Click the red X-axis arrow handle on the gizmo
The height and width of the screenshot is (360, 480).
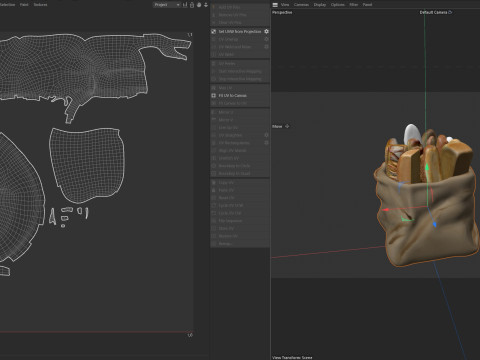(x=386, y=210)
